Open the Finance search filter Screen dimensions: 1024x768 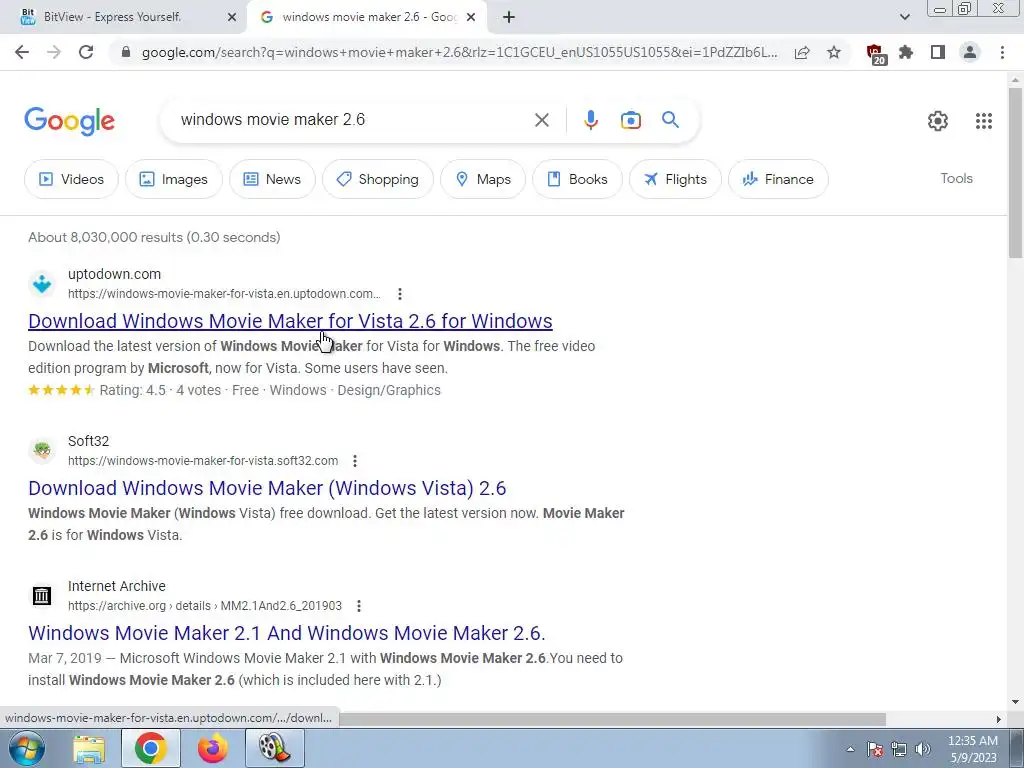point(778,179)
